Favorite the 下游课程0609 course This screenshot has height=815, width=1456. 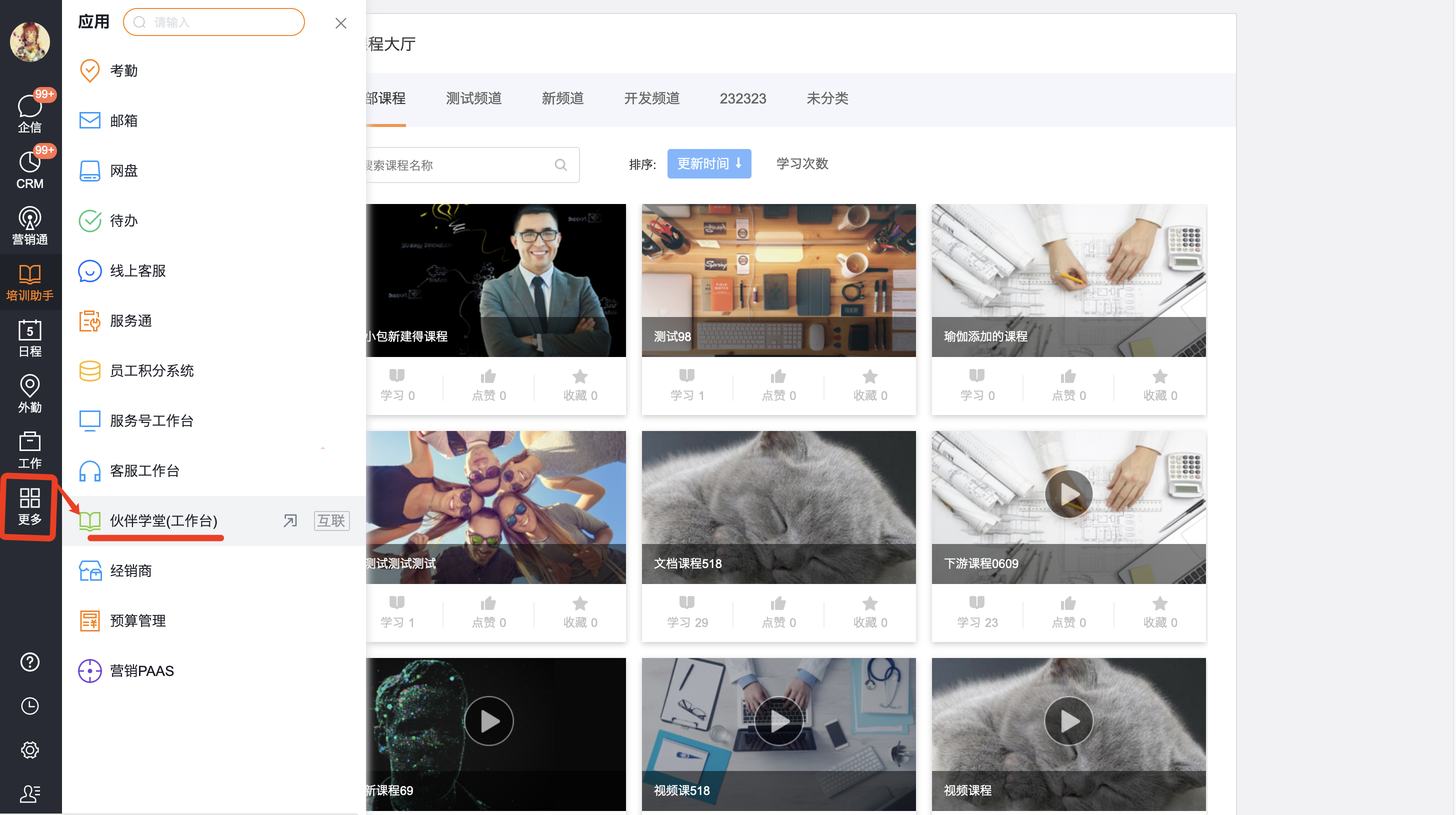tap(1160, 612)
